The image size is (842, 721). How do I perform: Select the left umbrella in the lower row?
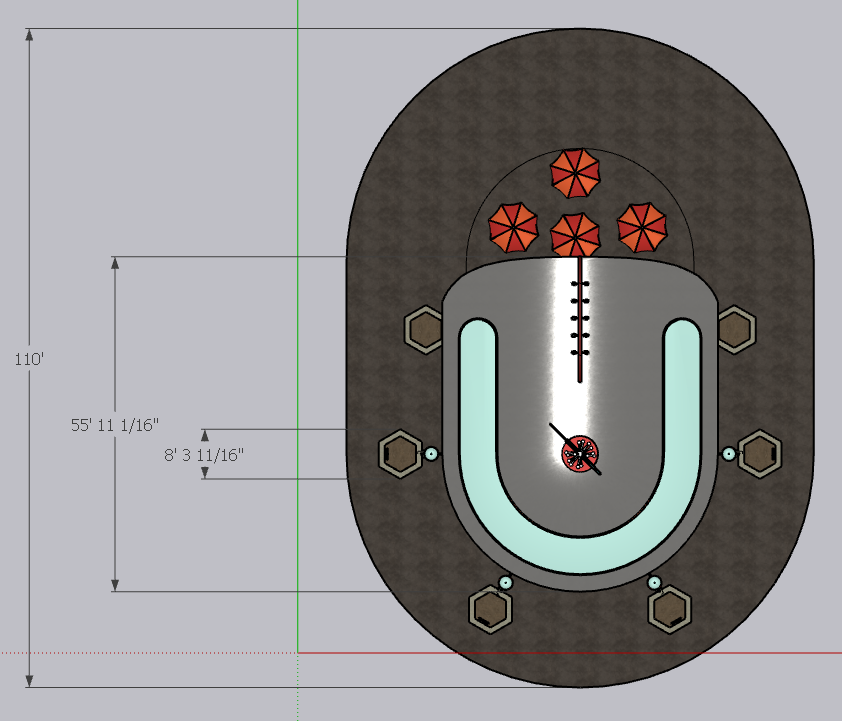(x=513, y=227)
